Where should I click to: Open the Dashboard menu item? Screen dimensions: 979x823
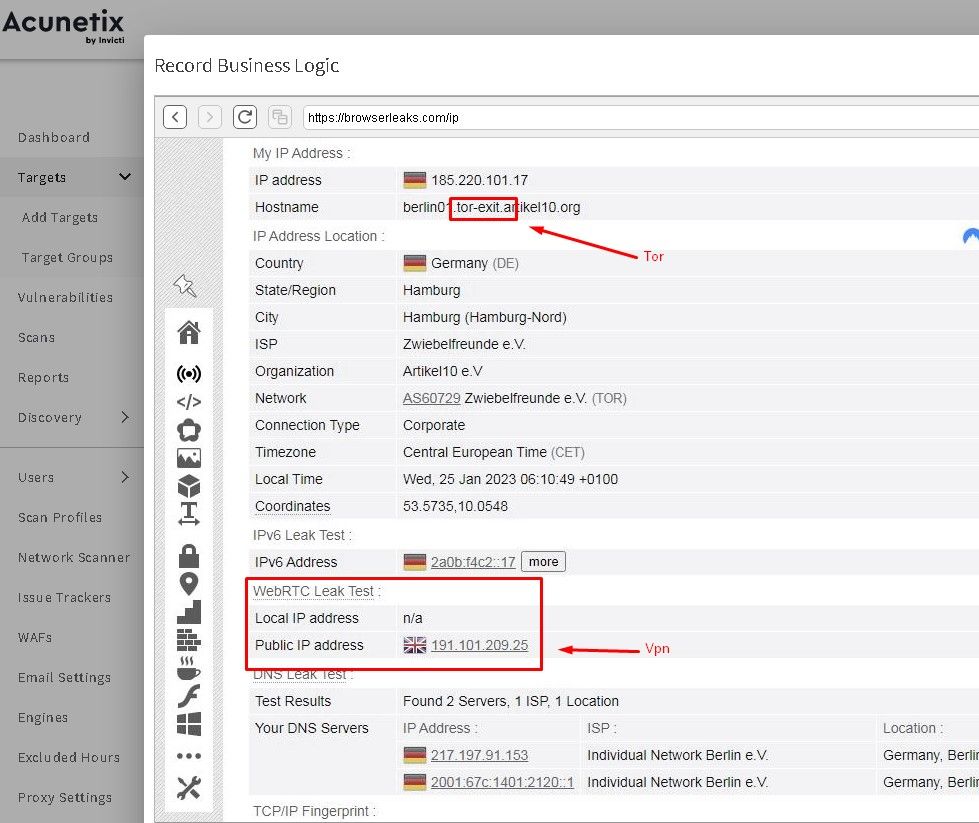54,137
